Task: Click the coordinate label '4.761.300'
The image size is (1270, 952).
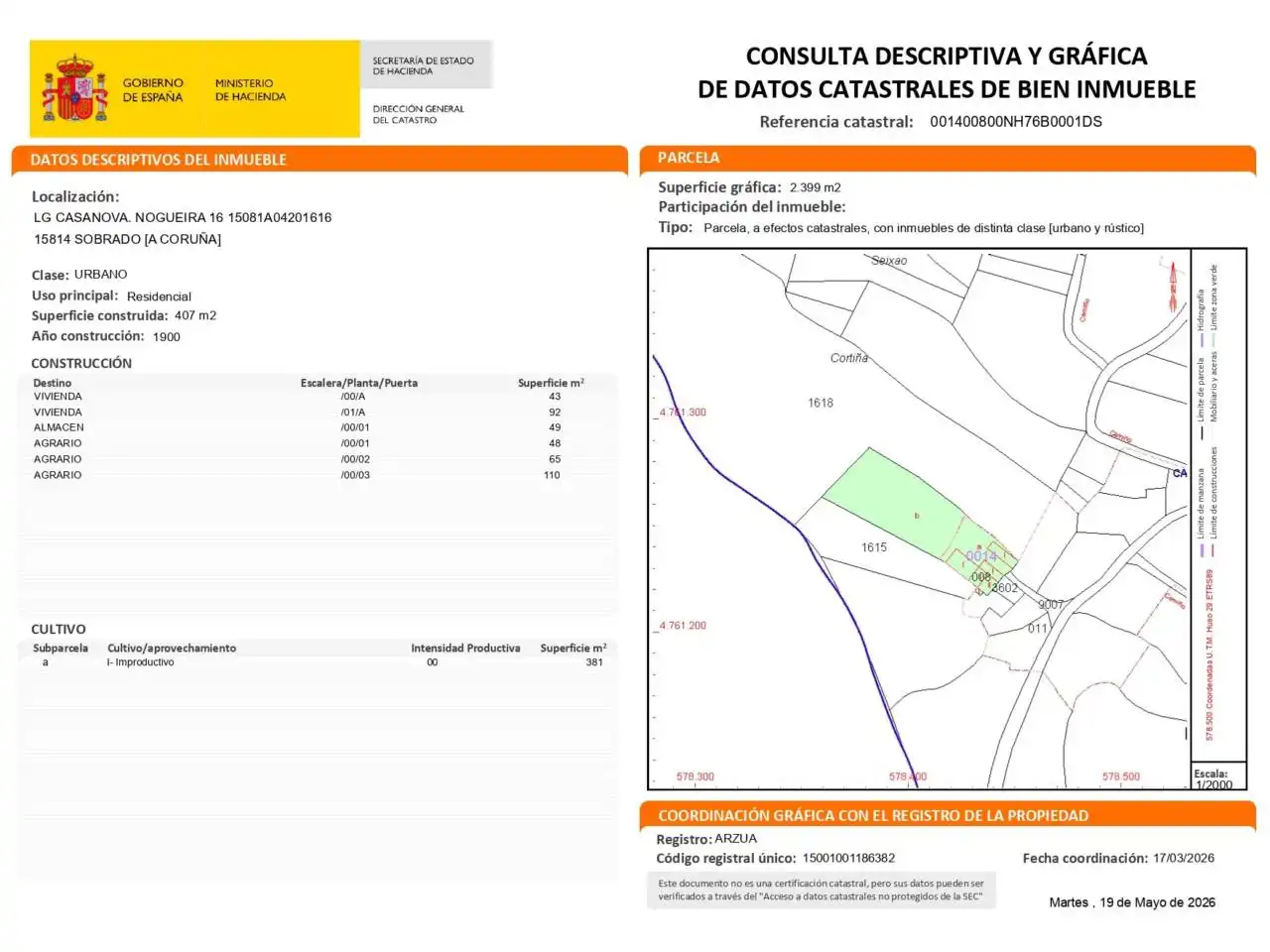Action: coord(683,413)
